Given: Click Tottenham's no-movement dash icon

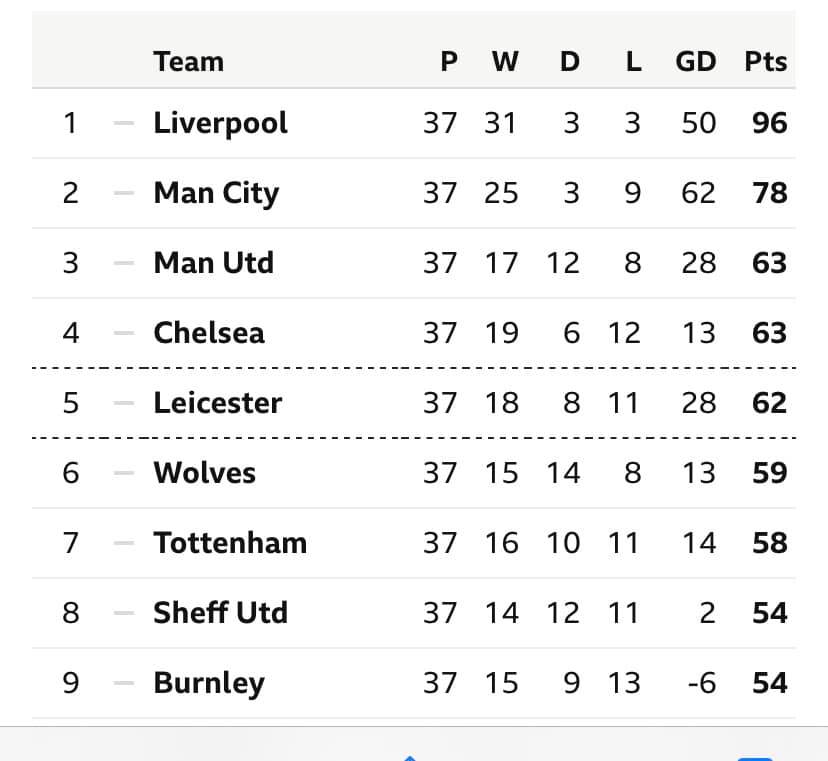Looking at the screenshot, I should tap(123, 543).
